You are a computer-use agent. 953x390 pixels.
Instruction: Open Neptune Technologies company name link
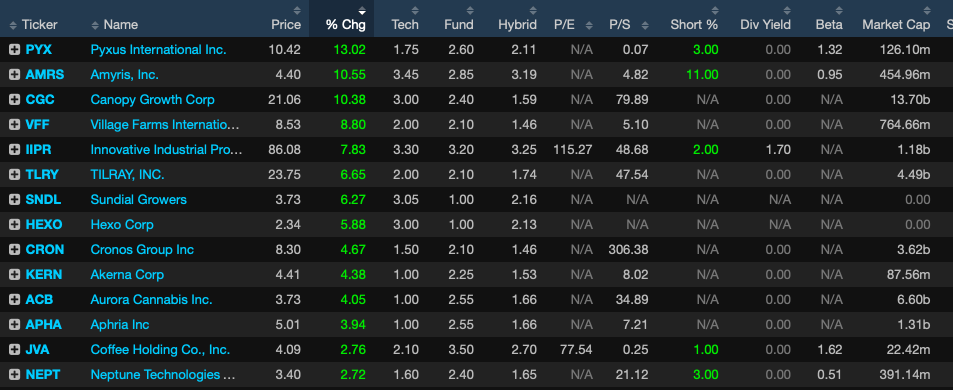click(163, 374)
